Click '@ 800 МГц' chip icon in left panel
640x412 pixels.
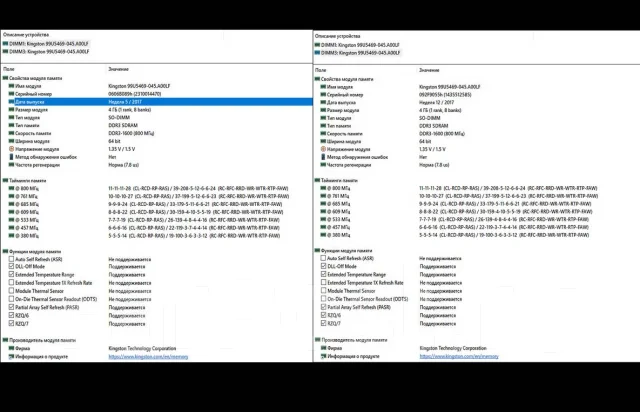[x=11, y=189]
